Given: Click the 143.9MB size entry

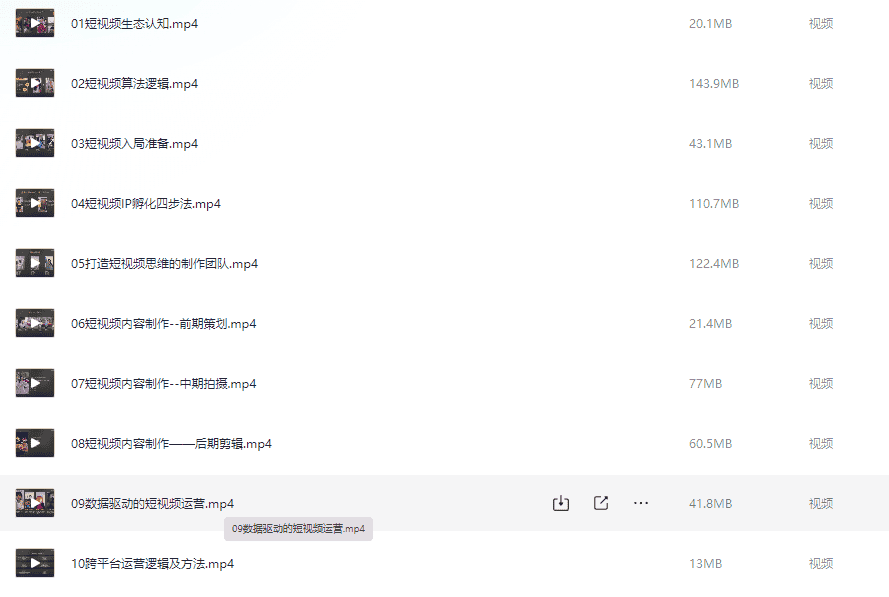Looking at the screenshot, I should click(x=714, y=84).
